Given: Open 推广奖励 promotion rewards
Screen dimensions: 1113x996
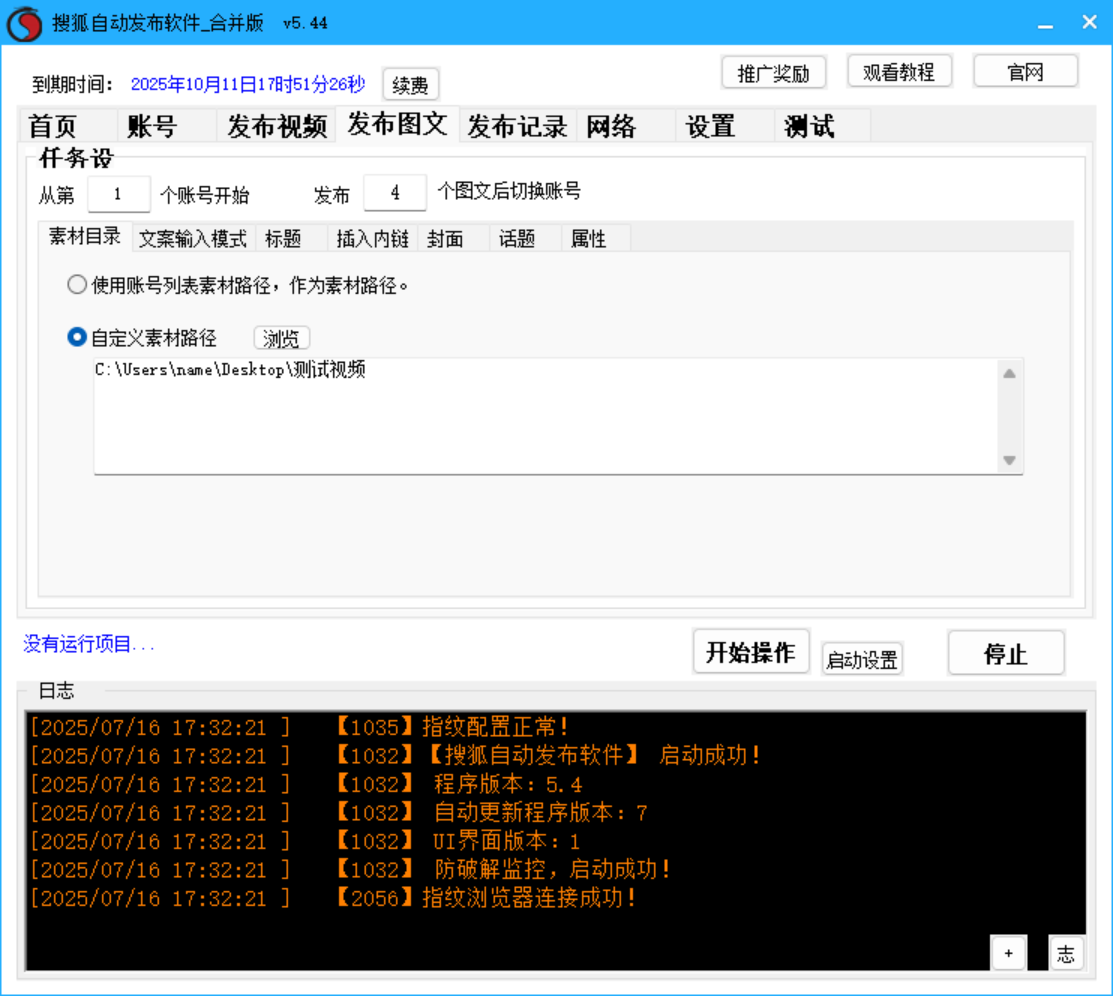Looking at the screenshot, I should click(774, 72).
